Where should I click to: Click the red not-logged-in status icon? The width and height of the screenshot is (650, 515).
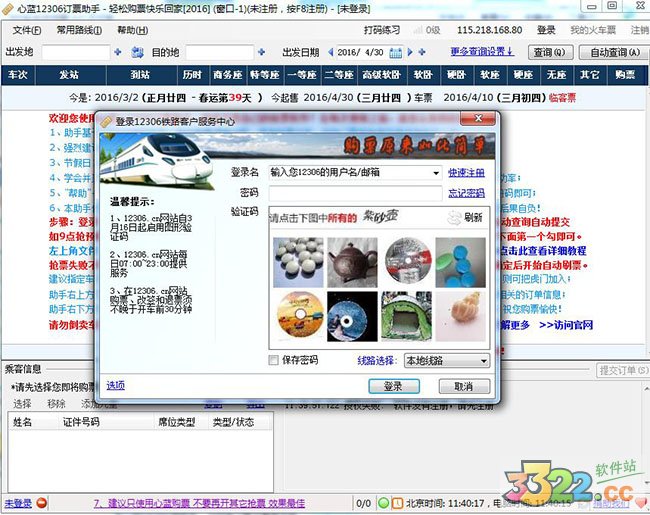41,503
